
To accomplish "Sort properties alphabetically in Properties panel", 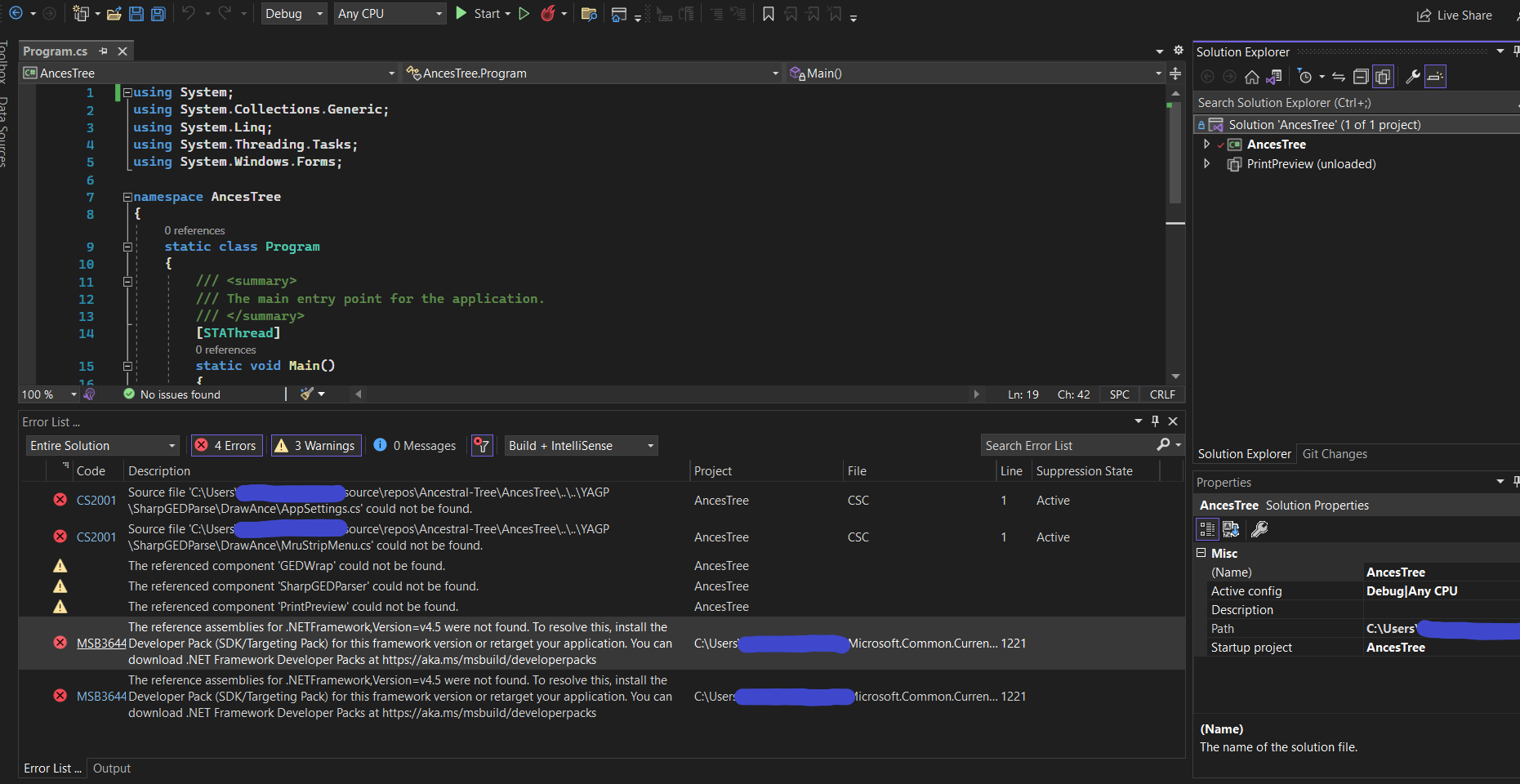I will [1231, 529].
